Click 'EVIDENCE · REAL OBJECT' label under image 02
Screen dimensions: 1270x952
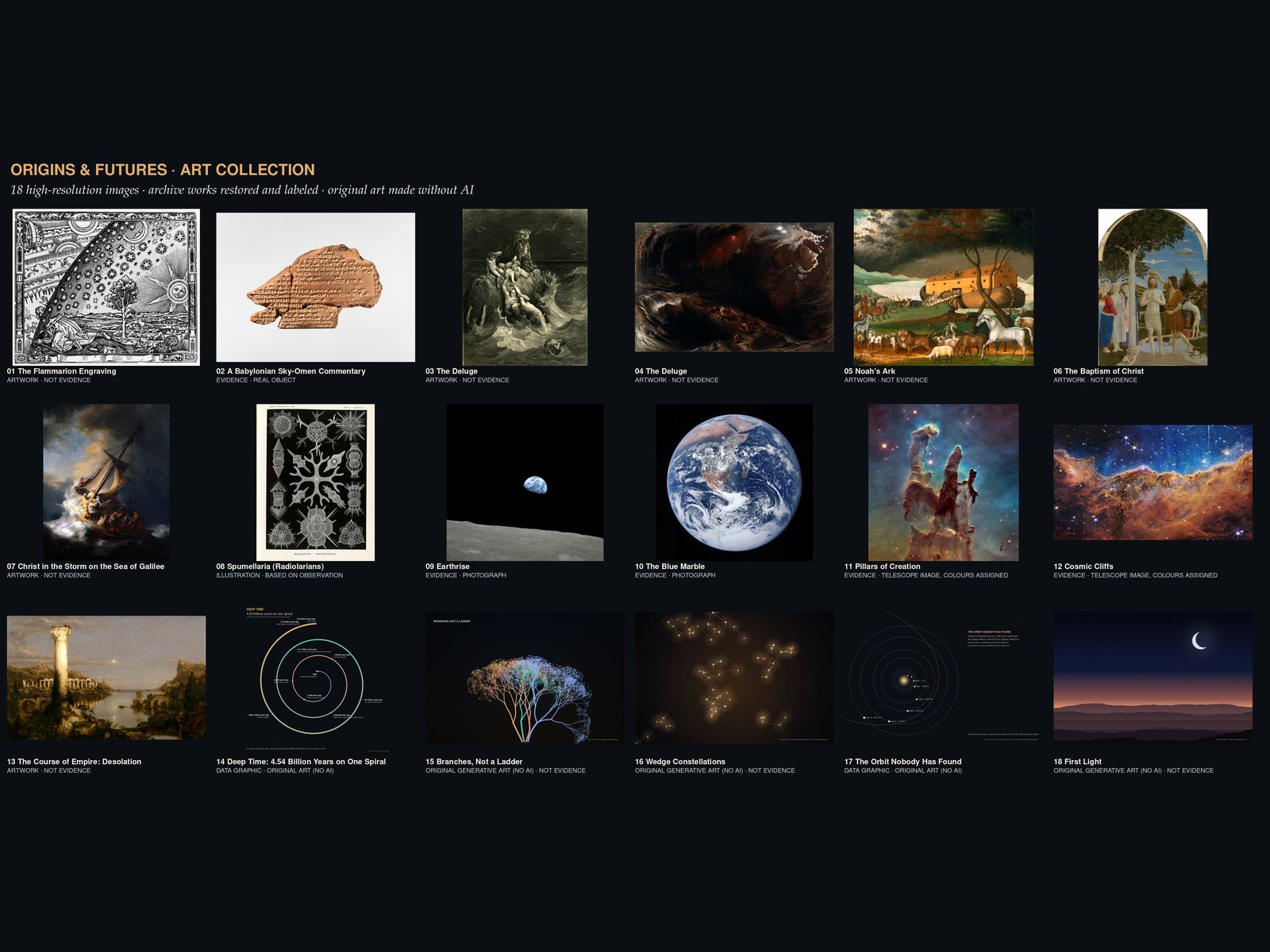click(x=256, y=380)
